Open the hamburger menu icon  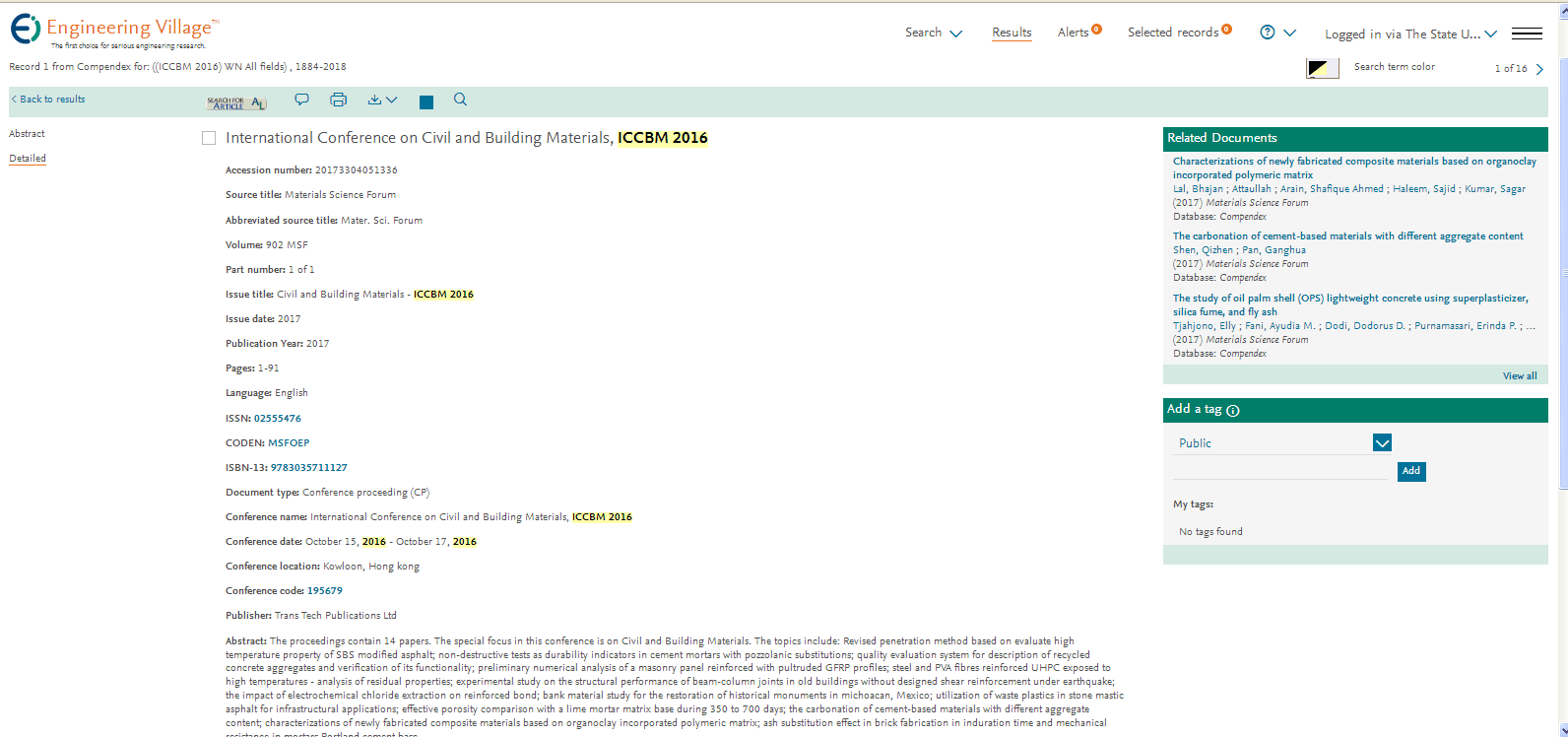(x=1527, y=33)
